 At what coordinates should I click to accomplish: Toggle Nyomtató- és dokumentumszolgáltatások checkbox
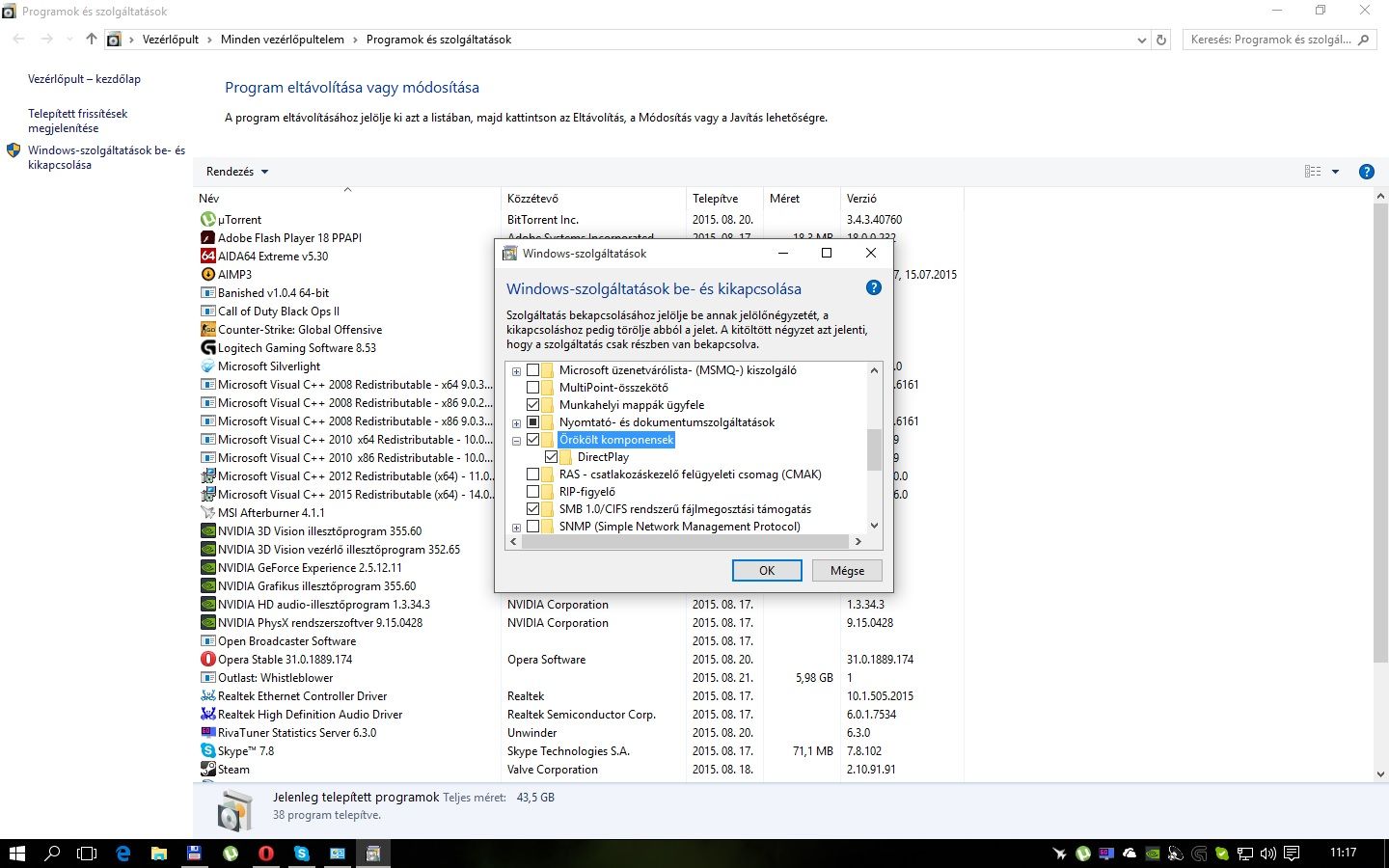[532, 422]
